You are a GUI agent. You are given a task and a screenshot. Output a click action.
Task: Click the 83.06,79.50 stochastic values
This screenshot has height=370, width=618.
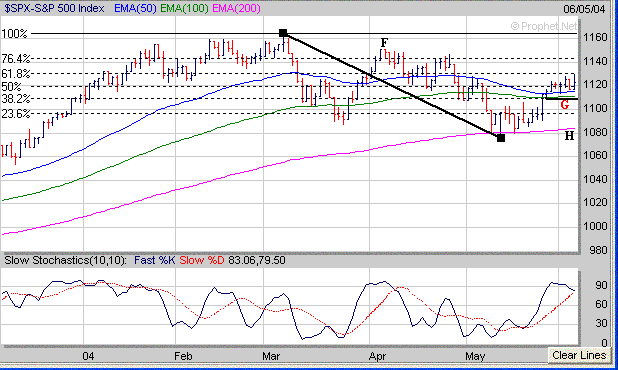tap(257, 260)
